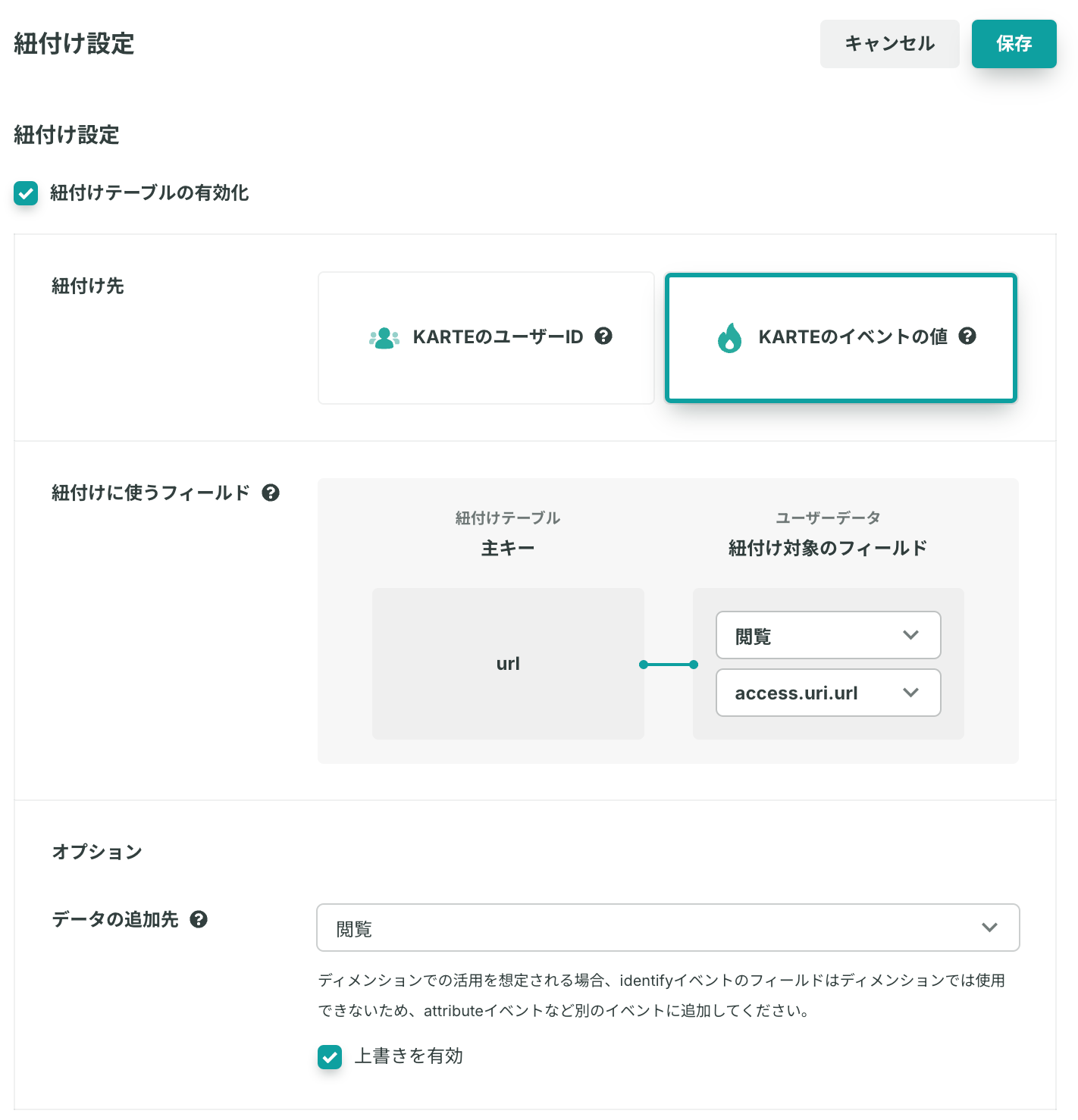Screen dimensions: 1078x1120
Task: Expand the データの追加先 閲覧 dropdown
Action: [668, 928]
